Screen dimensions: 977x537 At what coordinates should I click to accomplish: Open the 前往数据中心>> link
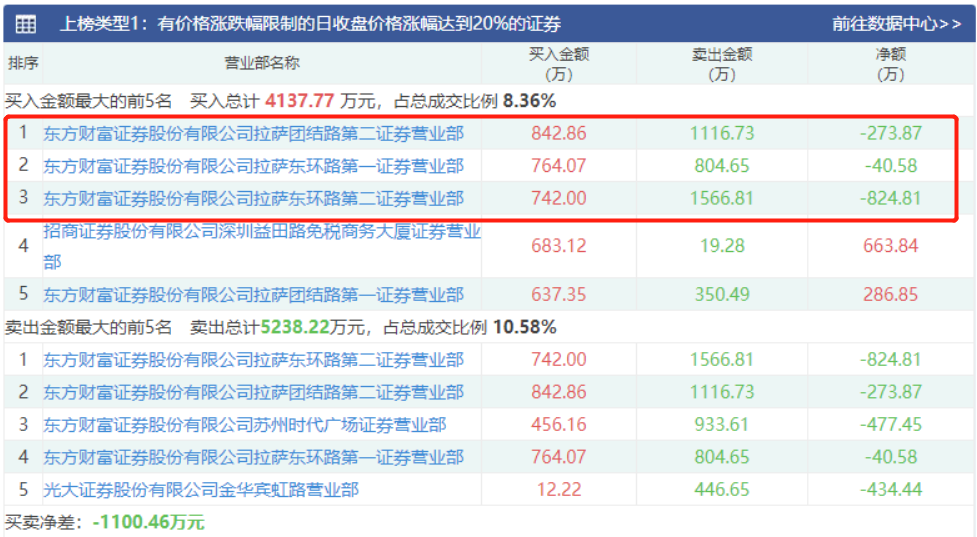pos(897,24)
